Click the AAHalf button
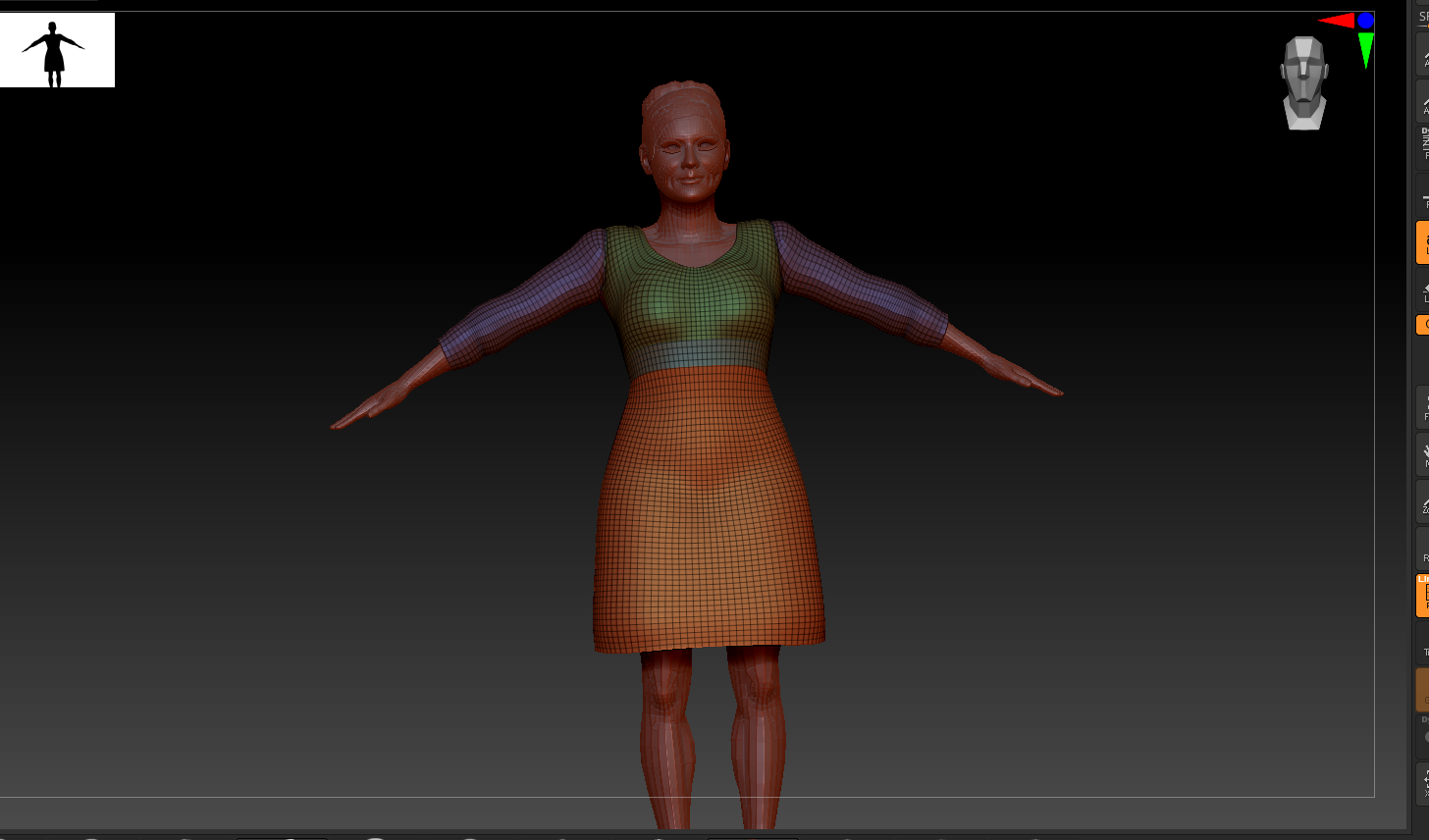The image size is (1429, 840). [1423, 101]
